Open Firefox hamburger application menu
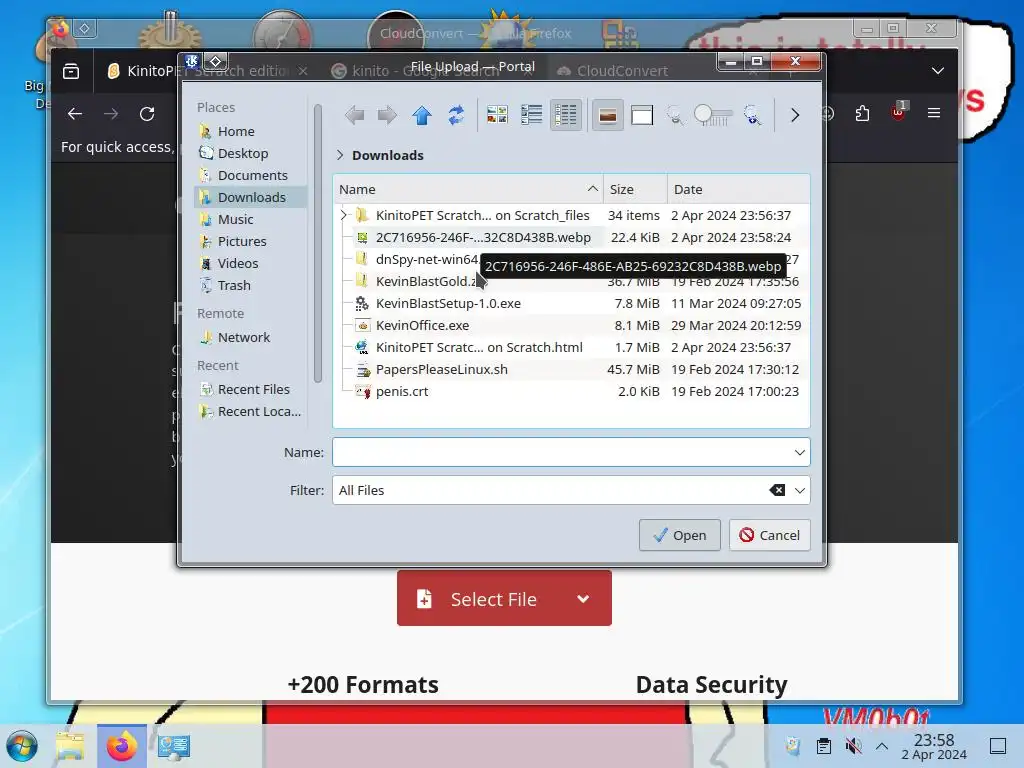1024x768 pixels. pyautogui.click(x=934, y=114)
